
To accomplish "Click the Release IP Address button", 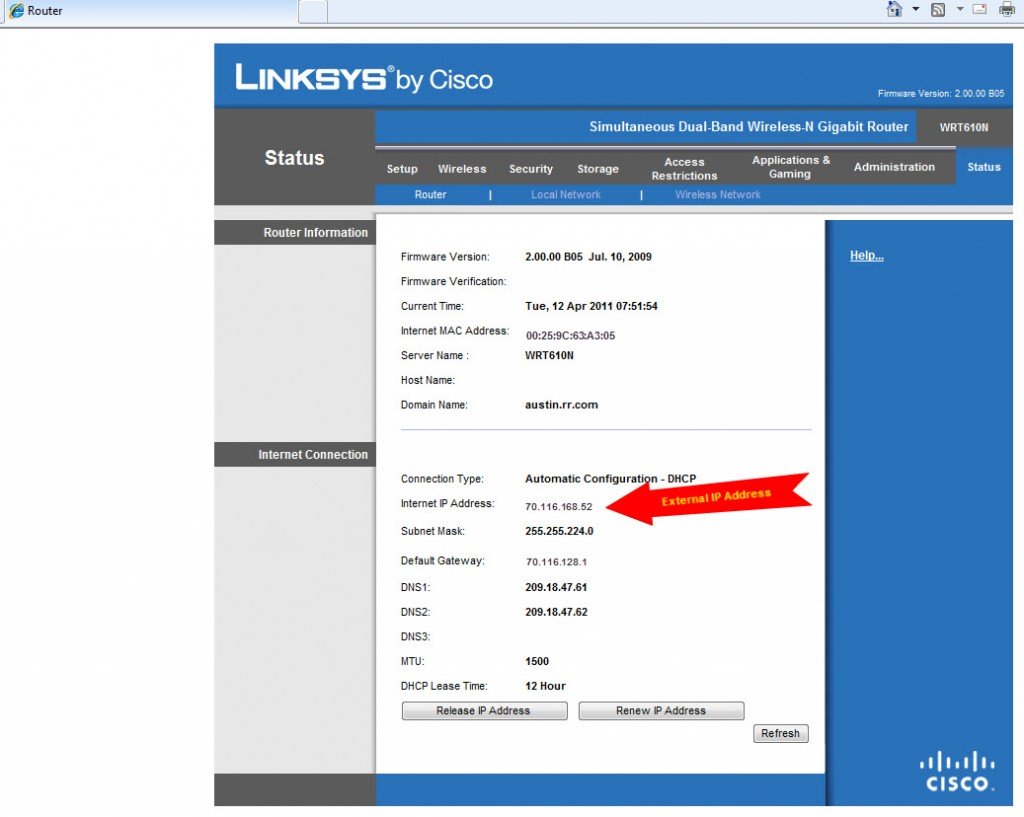I will (484, 711).
